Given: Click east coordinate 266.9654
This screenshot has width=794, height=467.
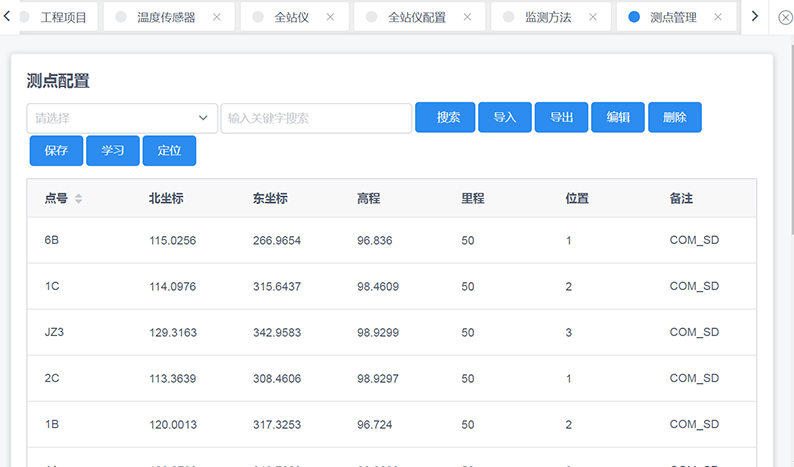Looking at the screenshot, I should 277,241.
